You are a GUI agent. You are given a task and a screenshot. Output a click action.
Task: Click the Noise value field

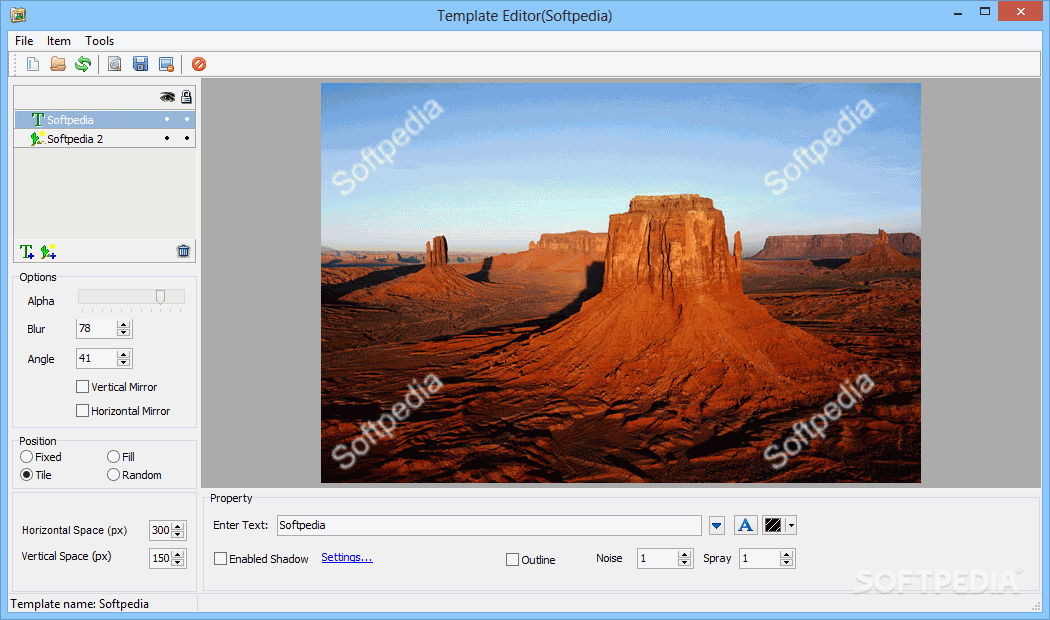click(657, 558)
